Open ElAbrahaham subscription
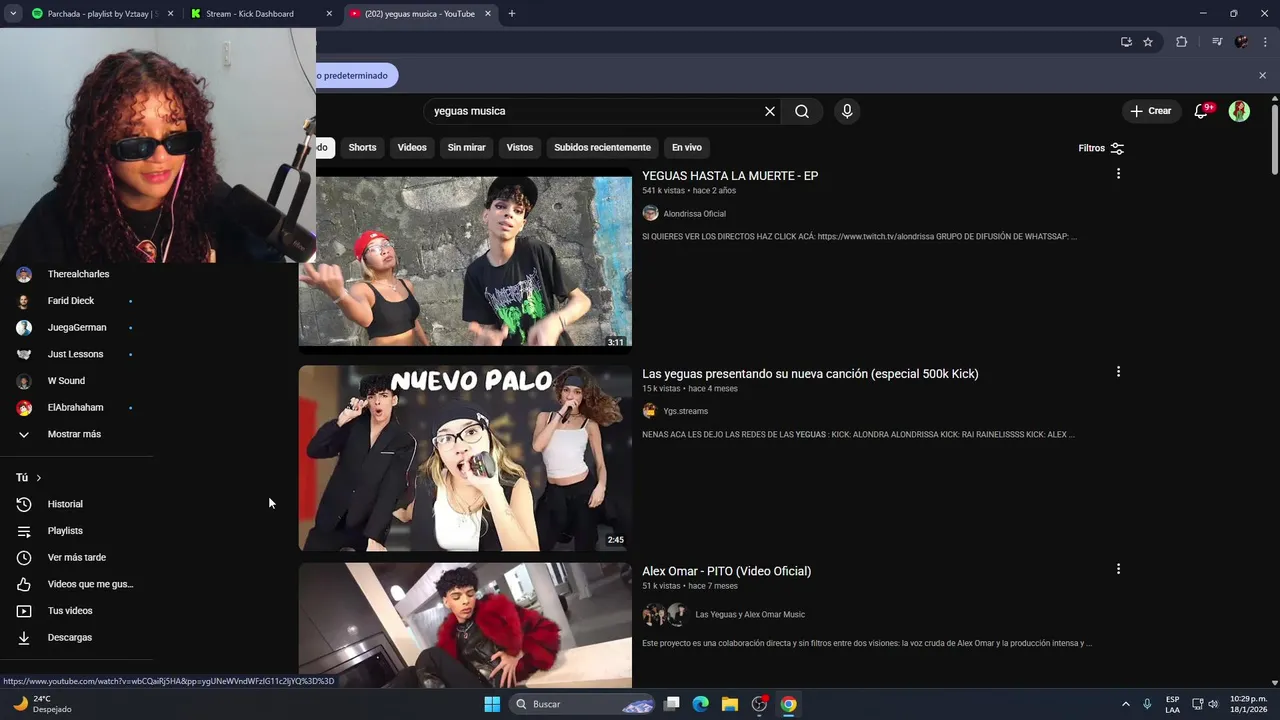This screenshot has width=1280, height=720. (76, 407)
